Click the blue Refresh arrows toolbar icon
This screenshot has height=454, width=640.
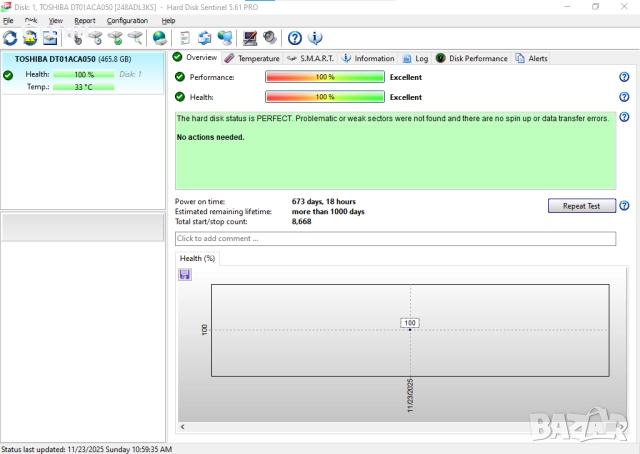(10, 38)
